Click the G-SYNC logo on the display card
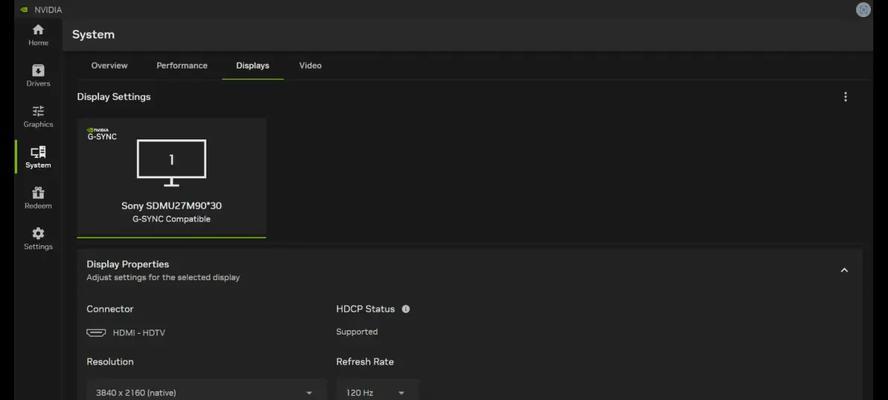This screenshot has height=400, width=888. click(x=101, y=134)
